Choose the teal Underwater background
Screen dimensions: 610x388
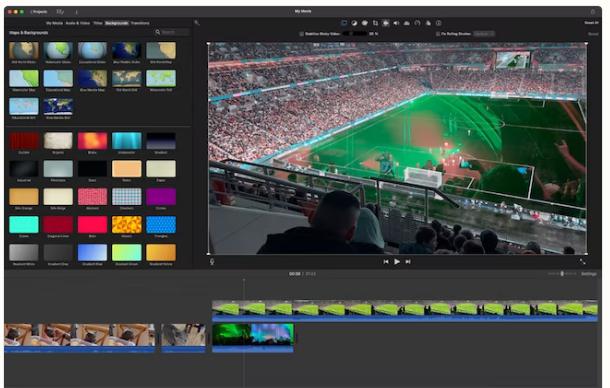[x=126, y=140]
